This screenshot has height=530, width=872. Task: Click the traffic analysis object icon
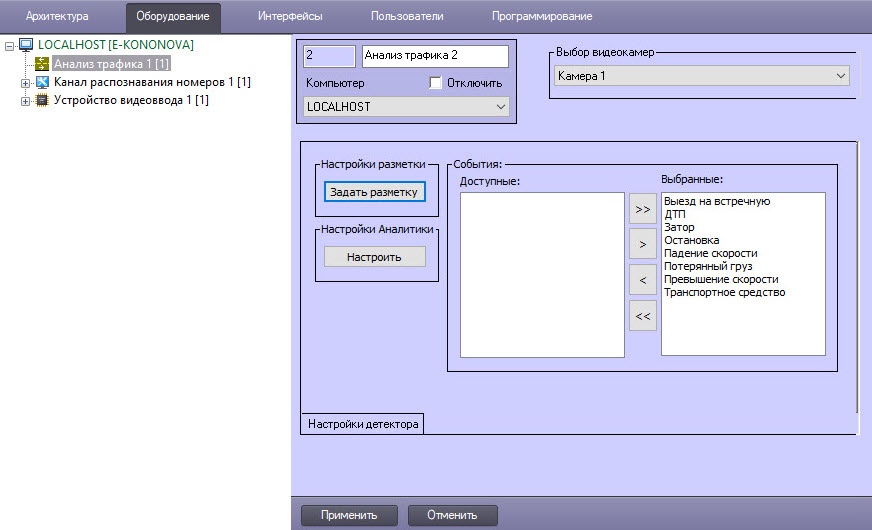(x=42, y=64)
